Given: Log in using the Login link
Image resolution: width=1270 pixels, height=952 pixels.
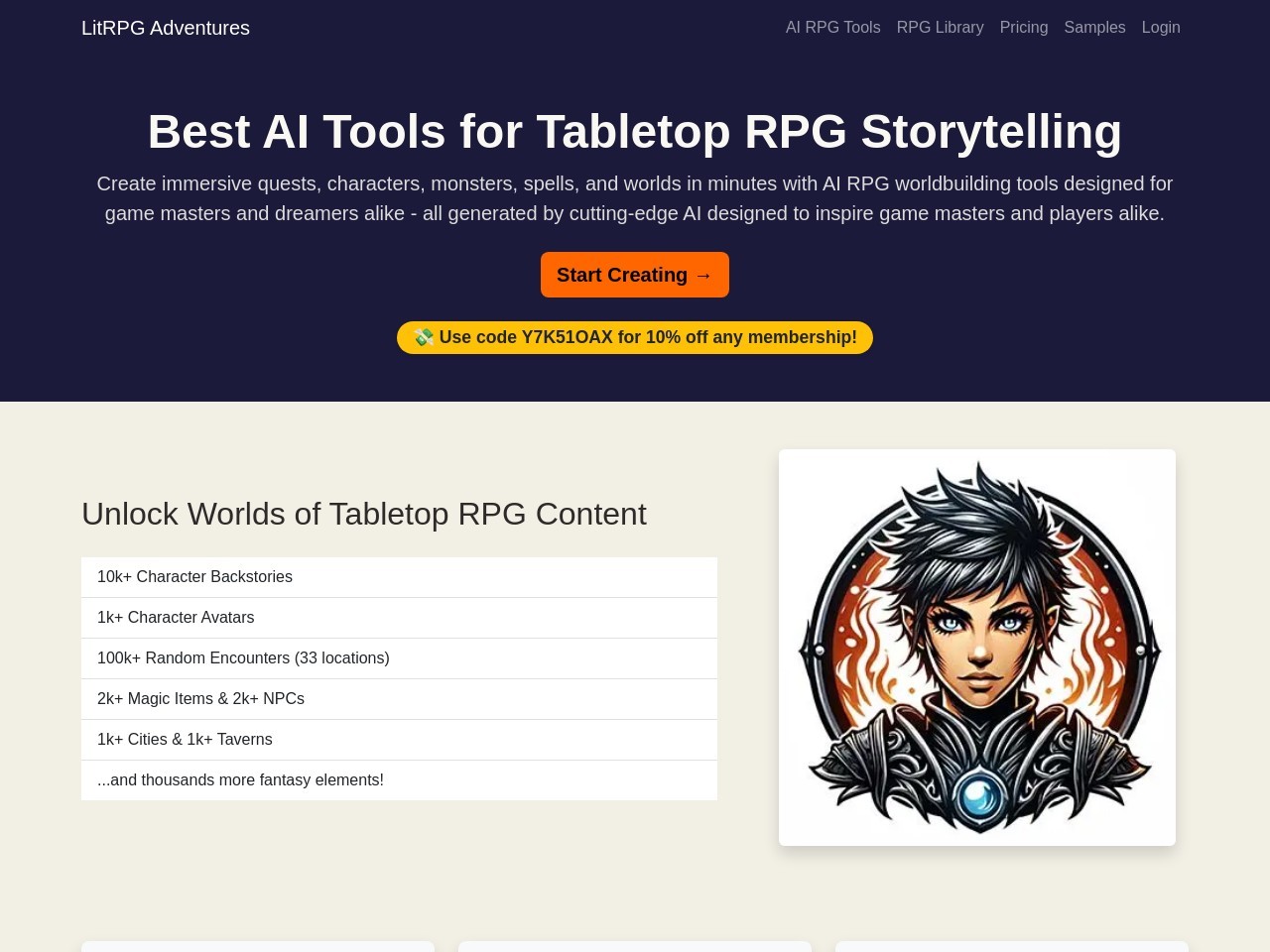Looking at the screenshot, I should coord(1161,27).
